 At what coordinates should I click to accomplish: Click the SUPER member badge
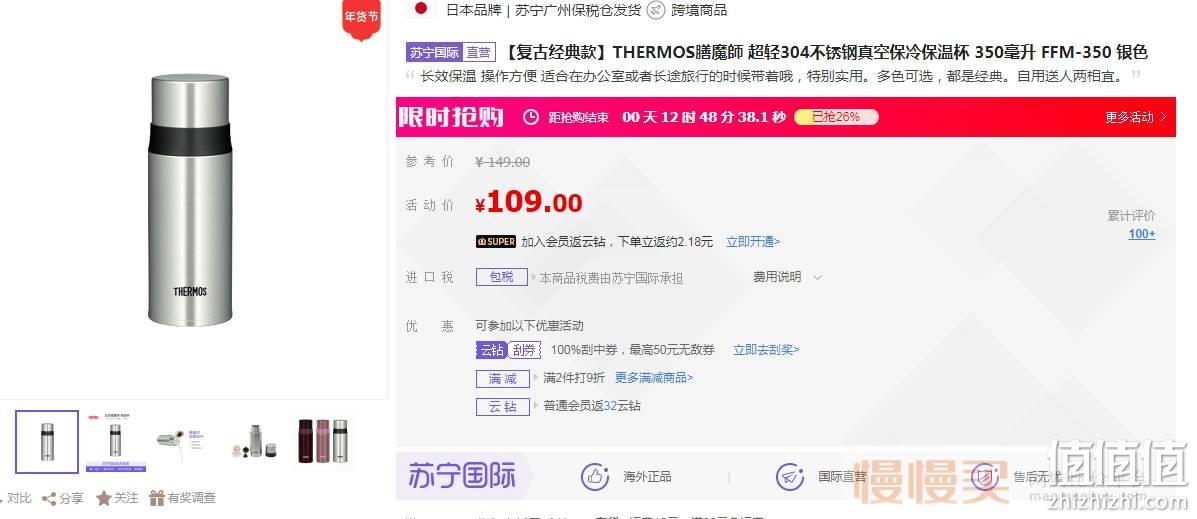[x=495, y=242]
